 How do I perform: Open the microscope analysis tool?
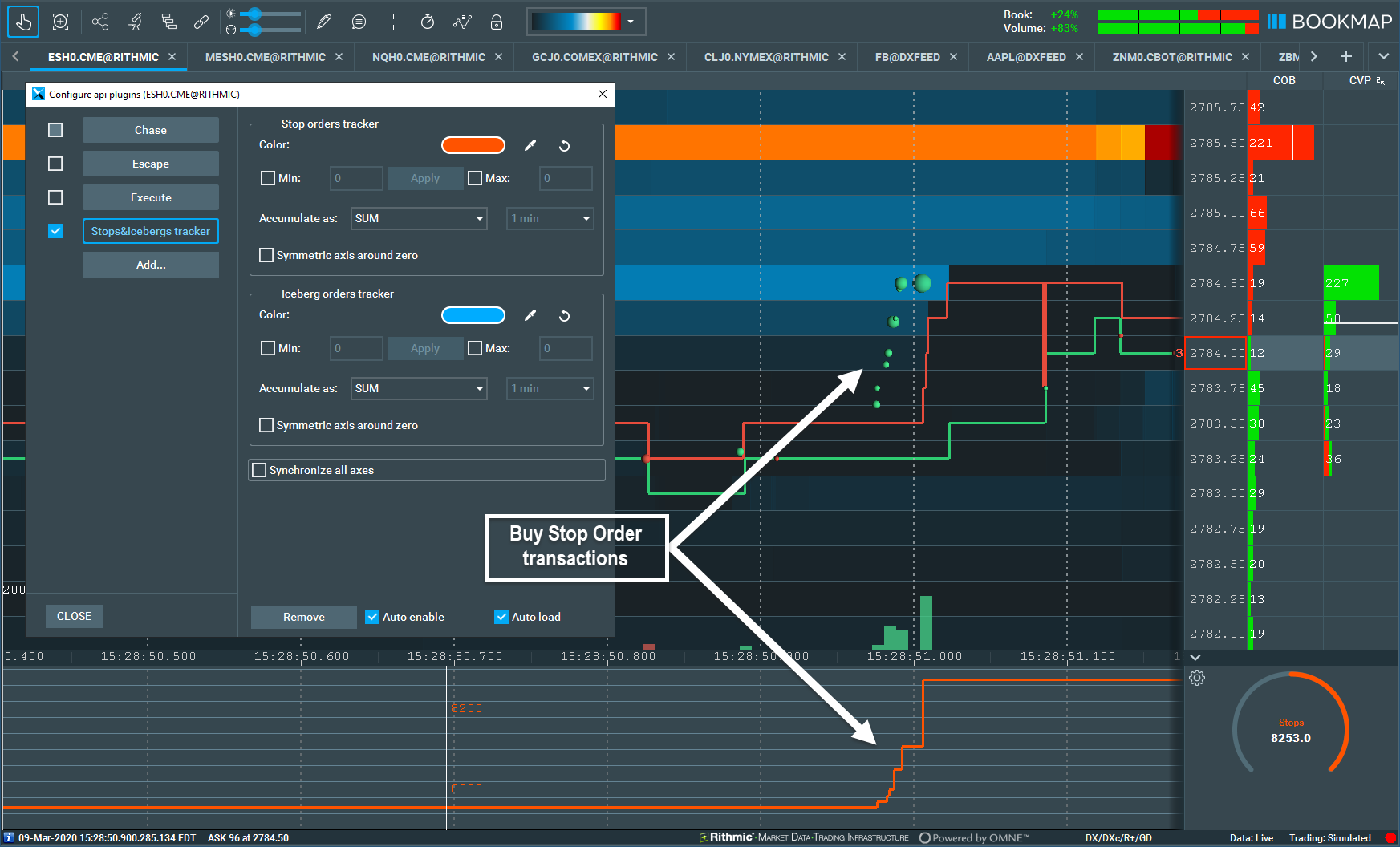[135, 22]
